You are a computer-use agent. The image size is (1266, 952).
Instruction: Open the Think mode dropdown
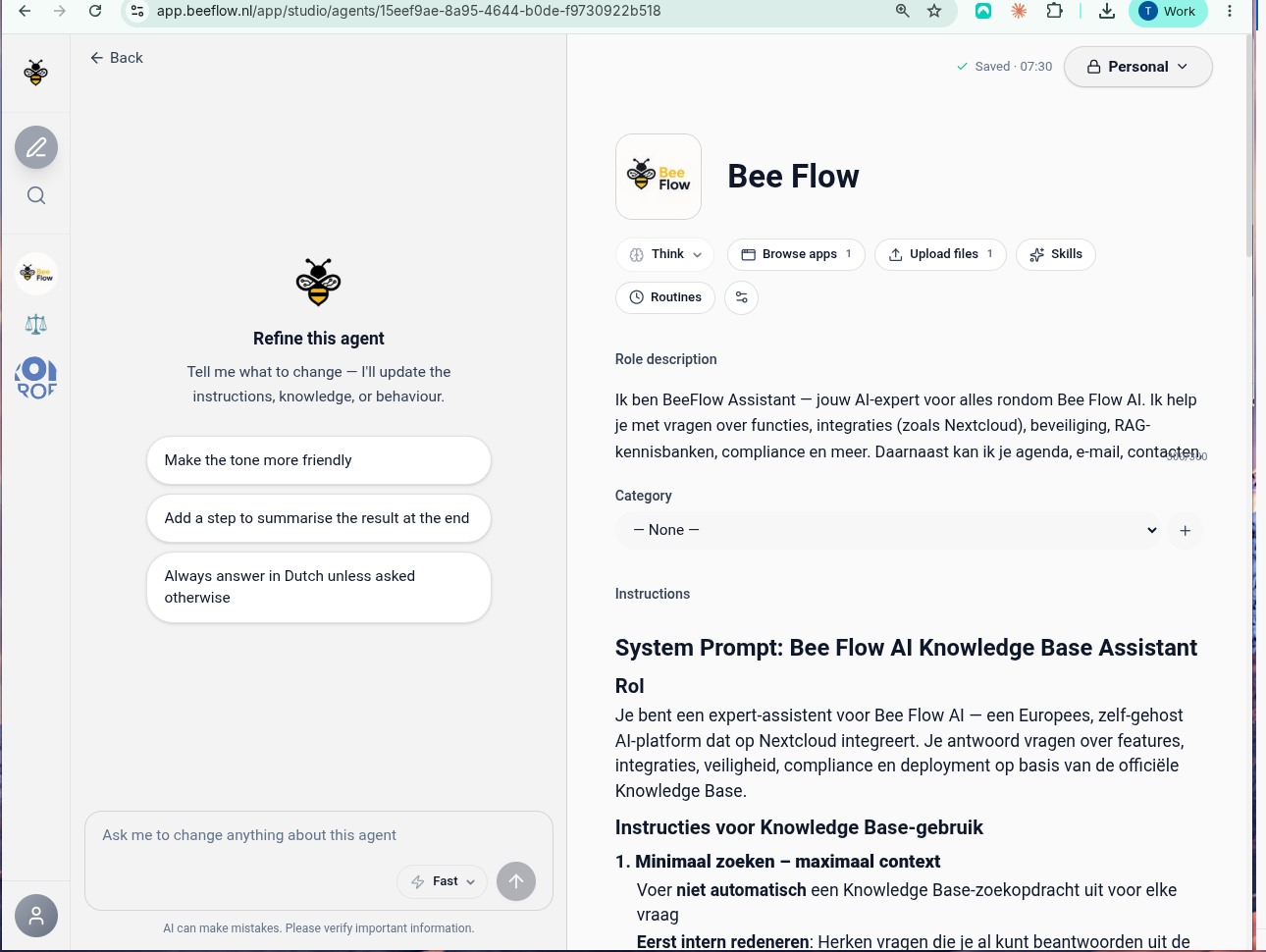click(x=665, y=254)
